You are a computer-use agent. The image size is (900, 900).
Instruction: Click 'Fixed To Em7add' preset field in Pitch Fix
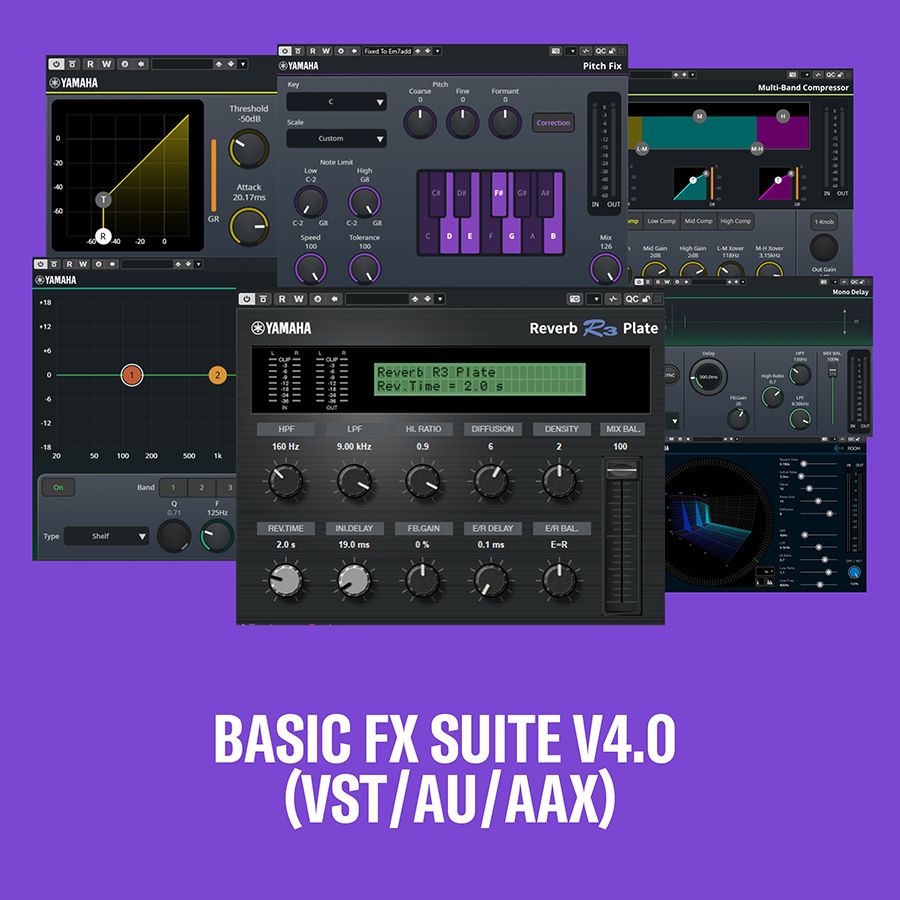pos(387,51)
